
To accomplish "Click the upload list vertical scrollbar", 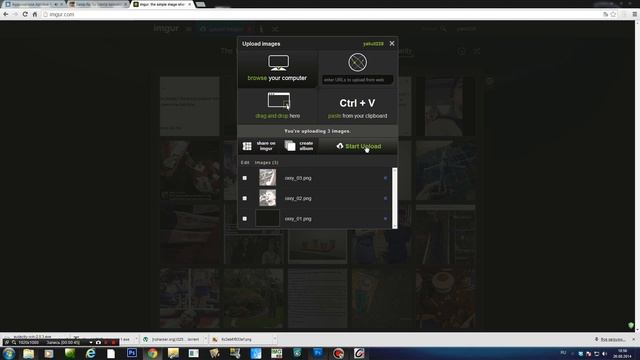I will click(394, 198).
